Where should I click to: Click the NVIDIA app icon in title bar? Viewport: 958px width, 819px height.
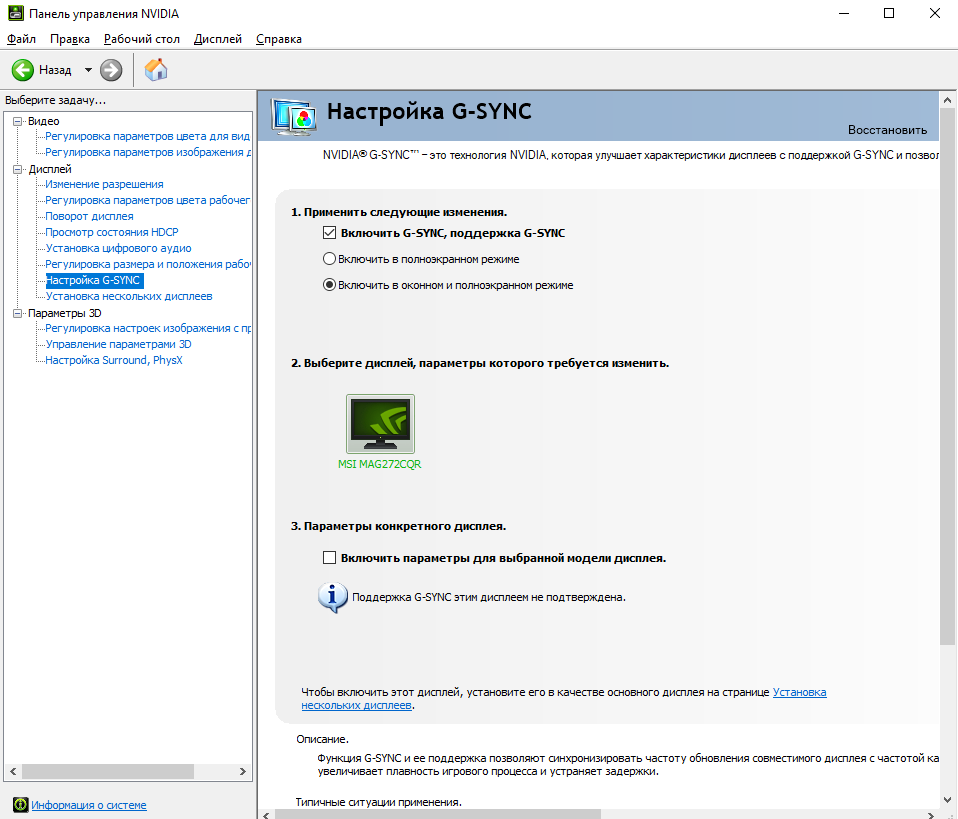point(16,13)
